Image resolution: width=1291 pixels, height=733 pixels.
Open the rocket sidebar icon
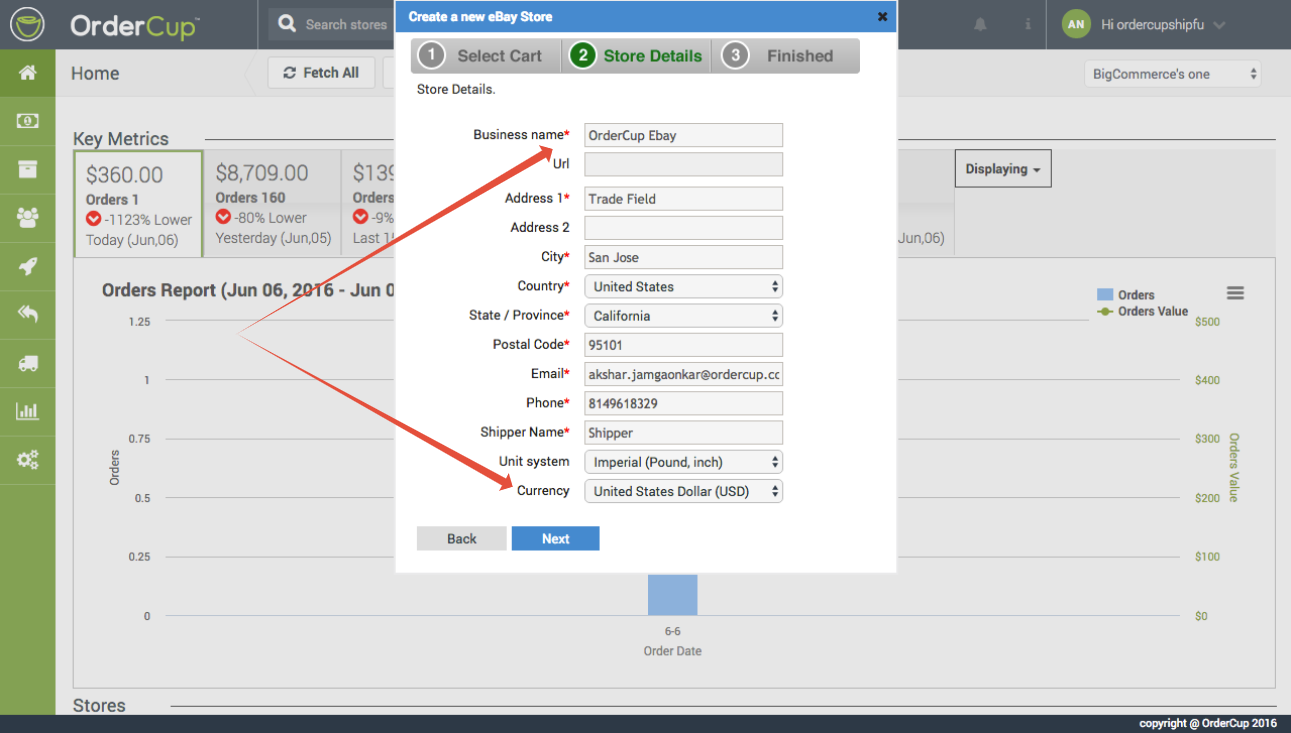[x=27, y=266]
